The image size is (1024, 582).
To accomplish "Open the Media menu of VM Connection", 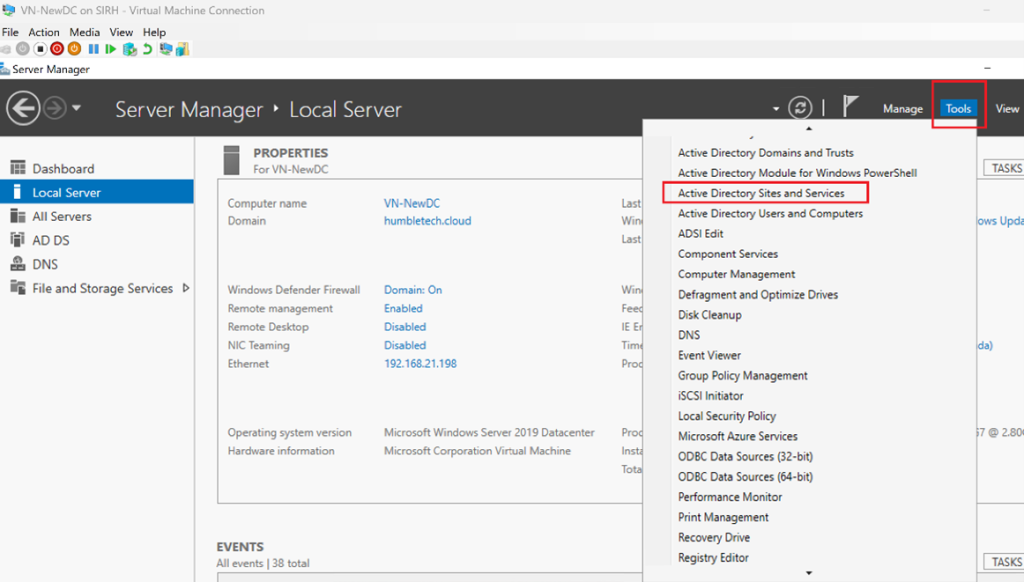I will click(84, 32).
